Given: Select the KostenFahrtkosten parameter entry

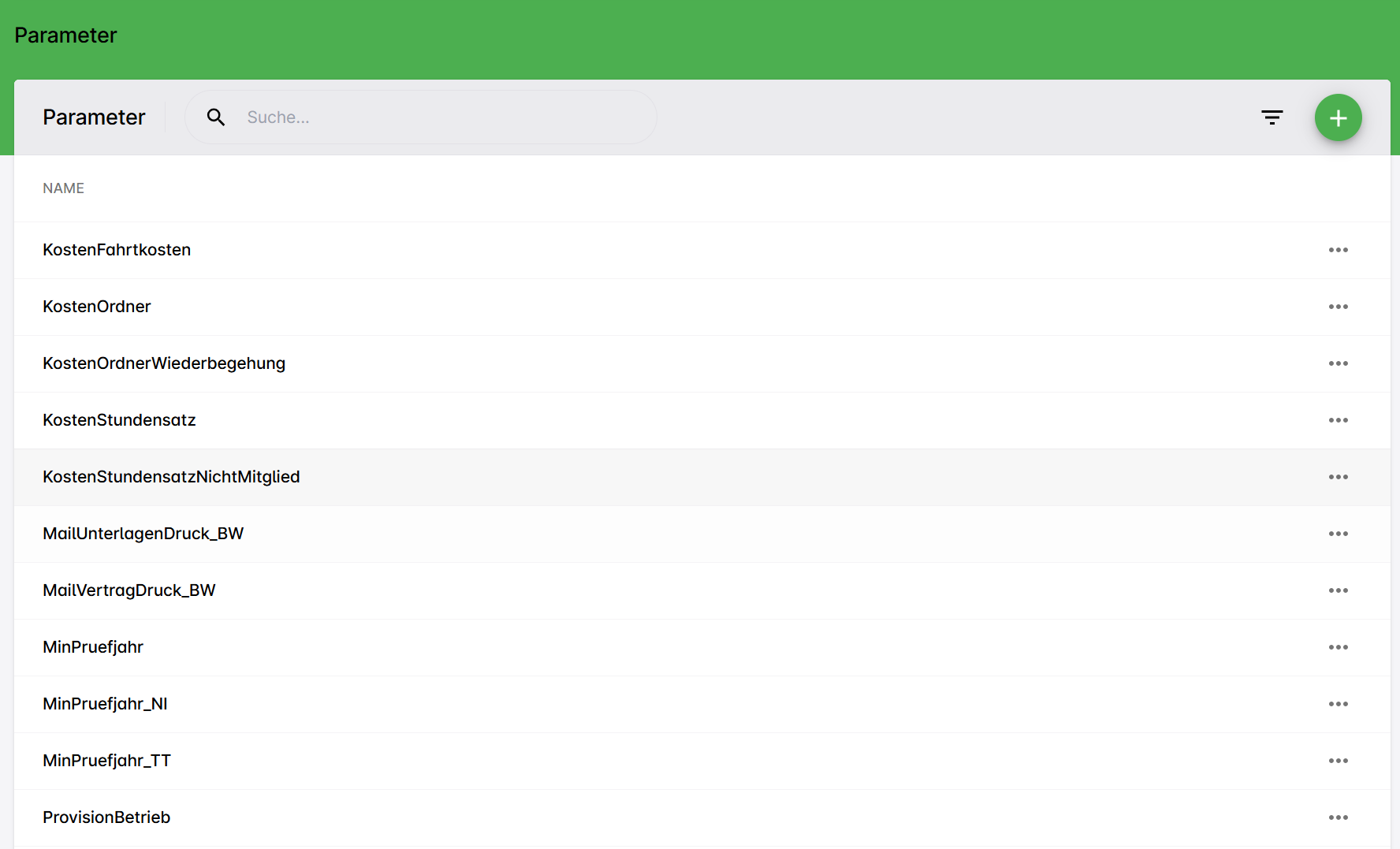Looking at the screenshot, I should [117, 250].
